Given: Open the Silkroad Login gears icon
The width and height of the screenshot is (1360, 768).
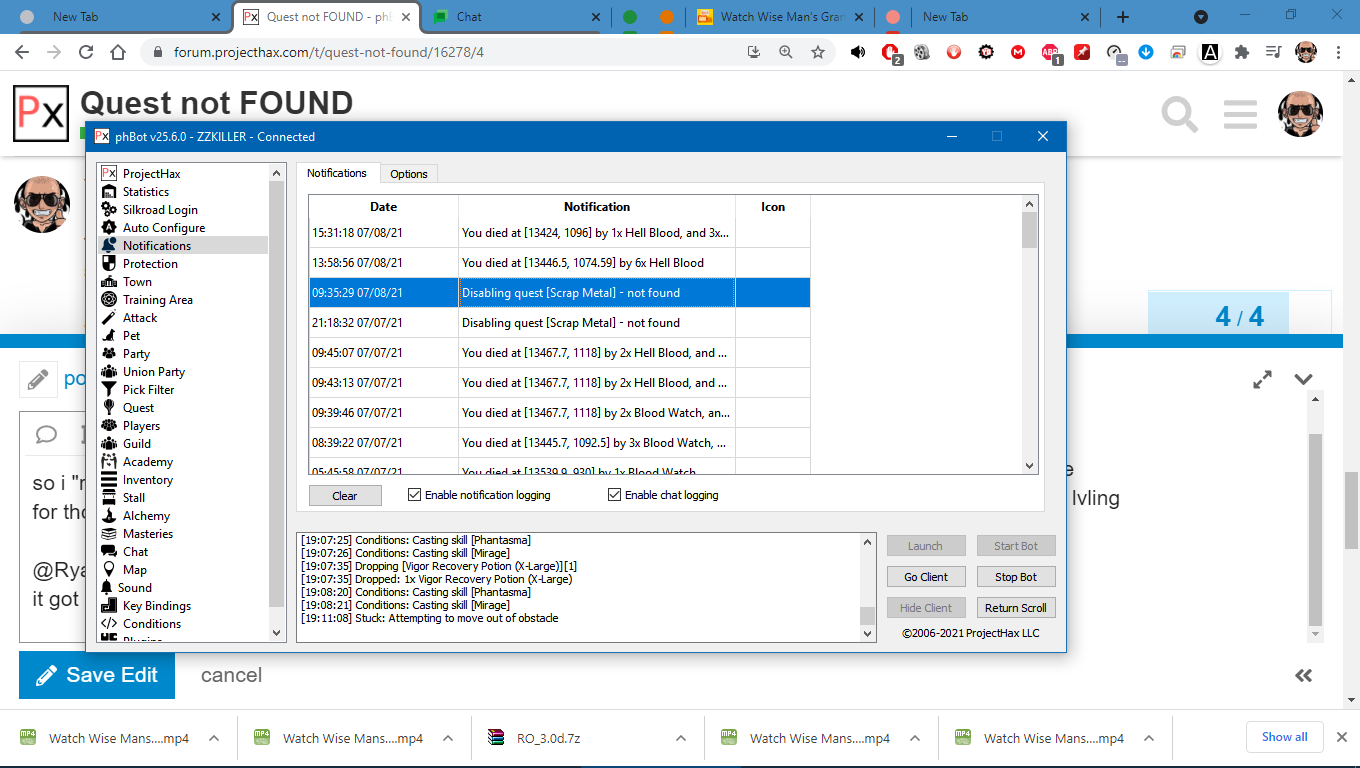Looking at the screenshot, I should point(109,210).
